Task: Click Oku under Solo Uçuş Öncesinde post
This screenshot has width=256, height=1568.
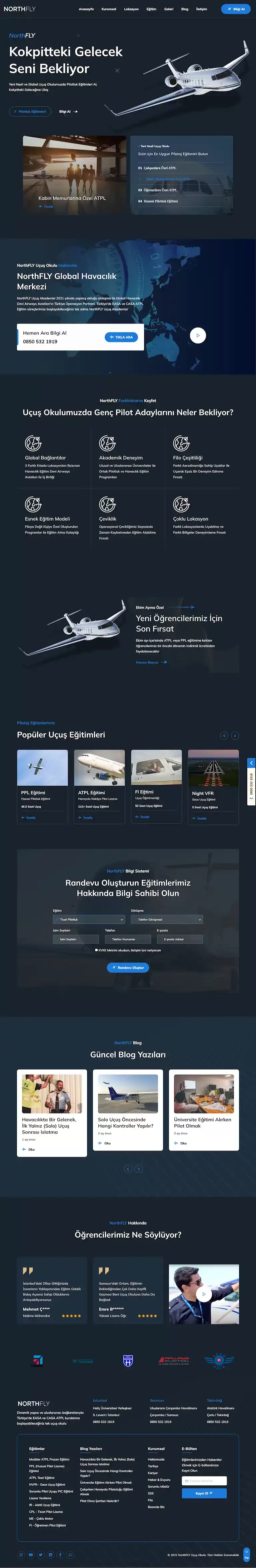Action: click(x=104, y=1143)
